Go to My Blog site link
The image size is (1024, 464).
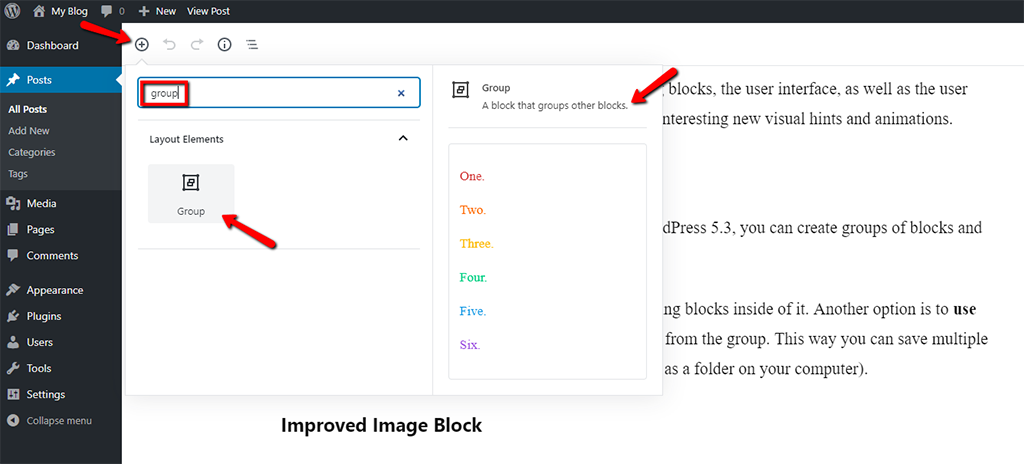(60, 11)
